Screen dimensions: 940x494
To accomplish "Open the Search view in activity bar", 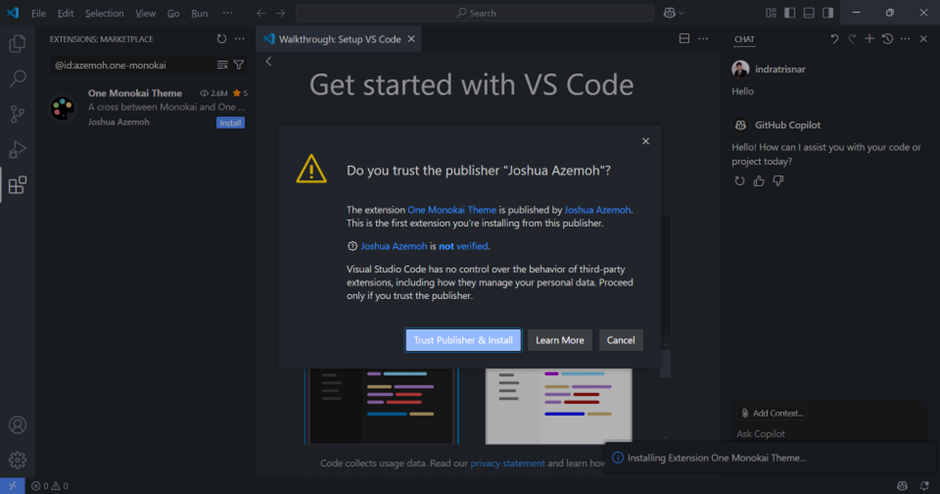I will (x=17, y=78).
